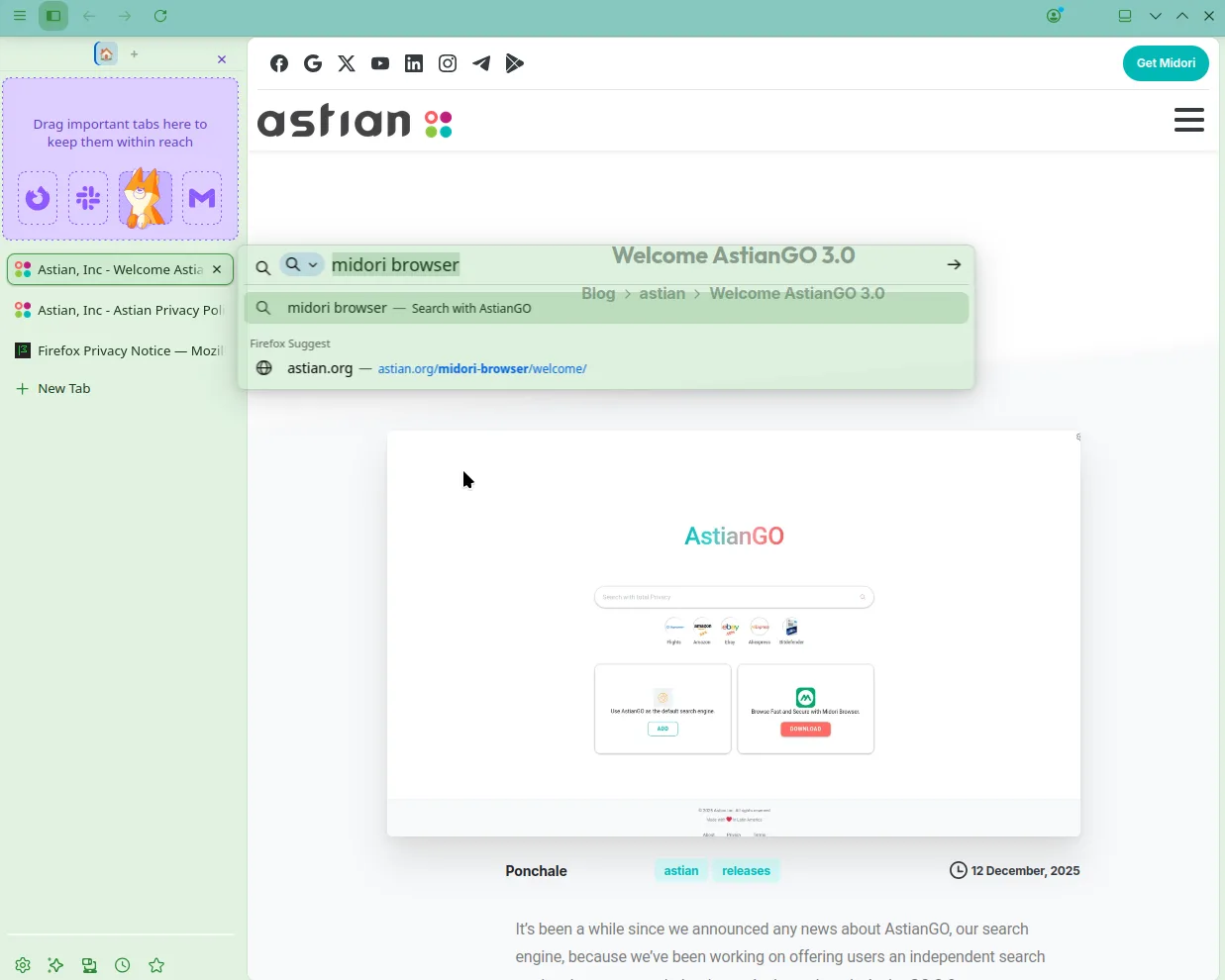Go forward to next page
1225x980 pixels.
[126, 16]
